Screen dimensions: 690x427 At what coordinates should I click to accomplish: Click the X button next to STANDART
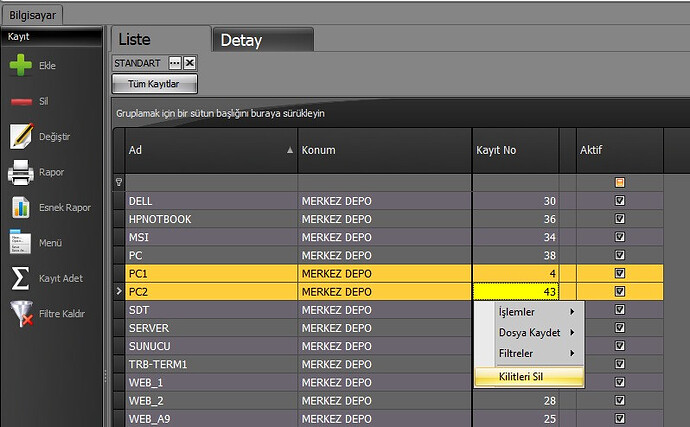coord(190,63)
